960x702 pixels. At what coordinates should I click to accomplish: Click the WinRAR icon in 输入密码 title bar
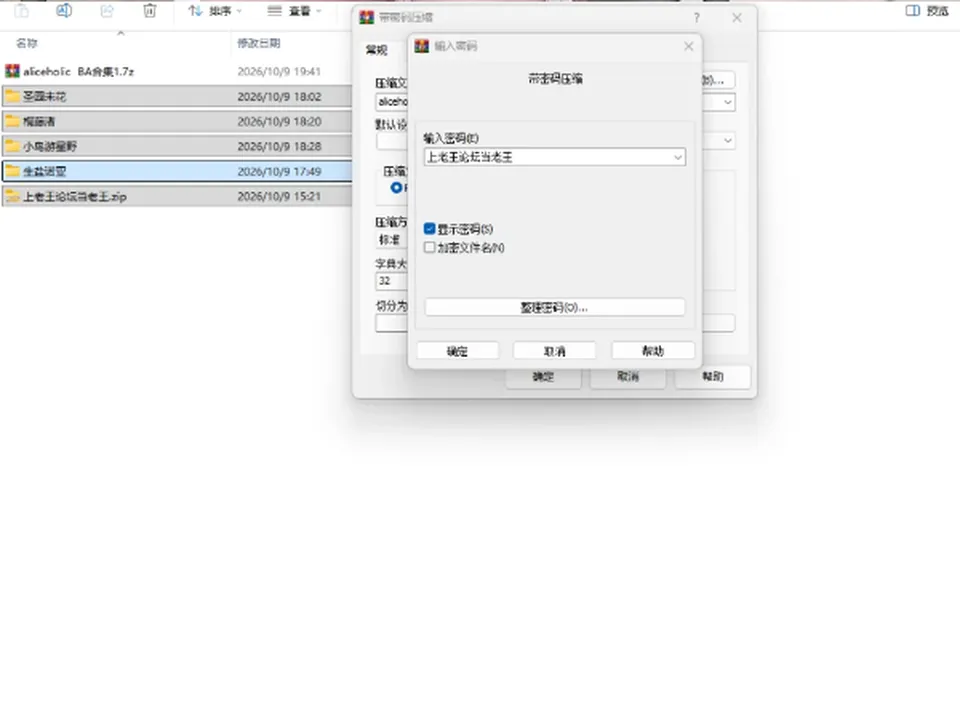click(422, 46)
